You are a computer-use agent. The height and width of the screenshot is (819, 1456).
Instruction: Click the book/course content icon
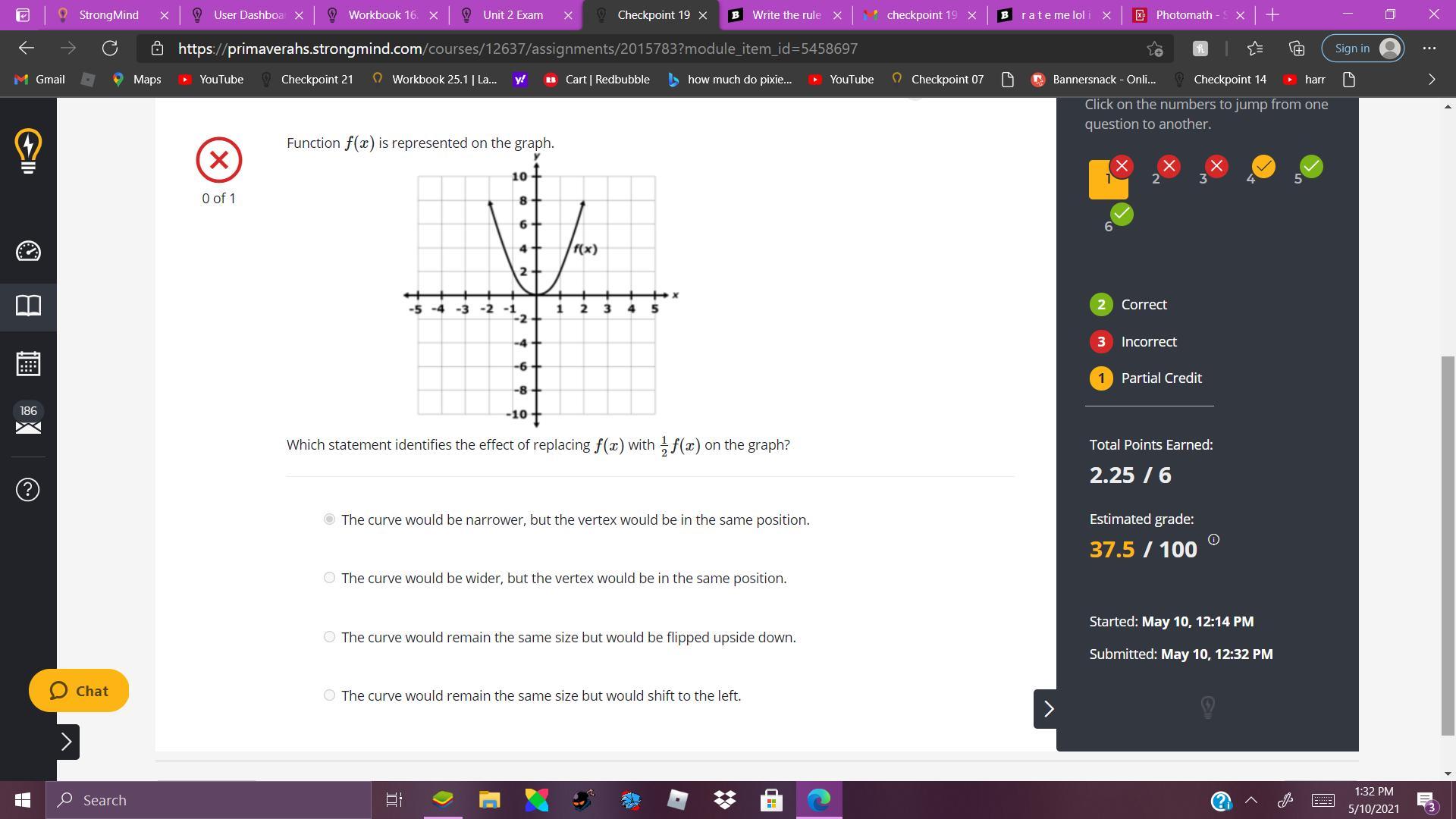[x=28, y=305]
